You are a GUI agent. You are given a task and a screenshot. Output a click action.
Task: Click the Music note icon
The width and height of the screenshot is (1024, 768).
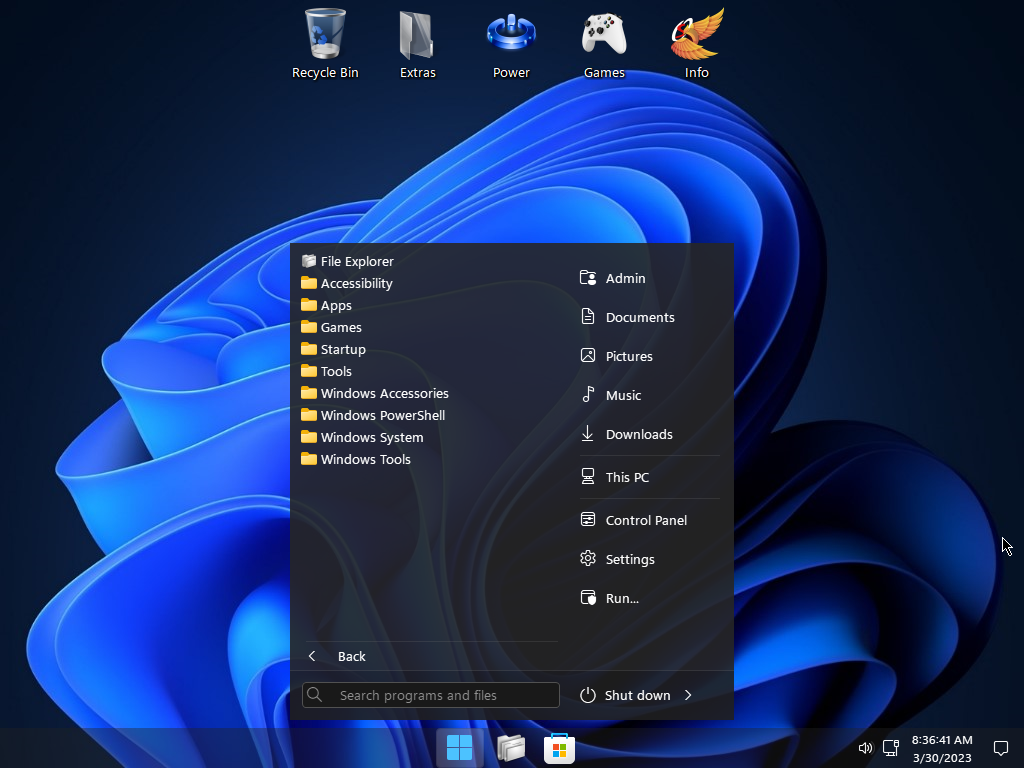[x=588, y=394]
